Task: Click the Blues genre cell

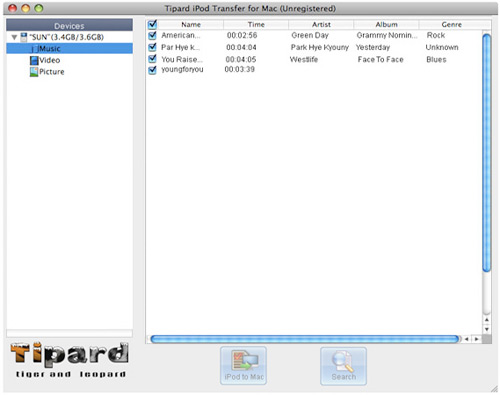Action: (x=436, y=59)
